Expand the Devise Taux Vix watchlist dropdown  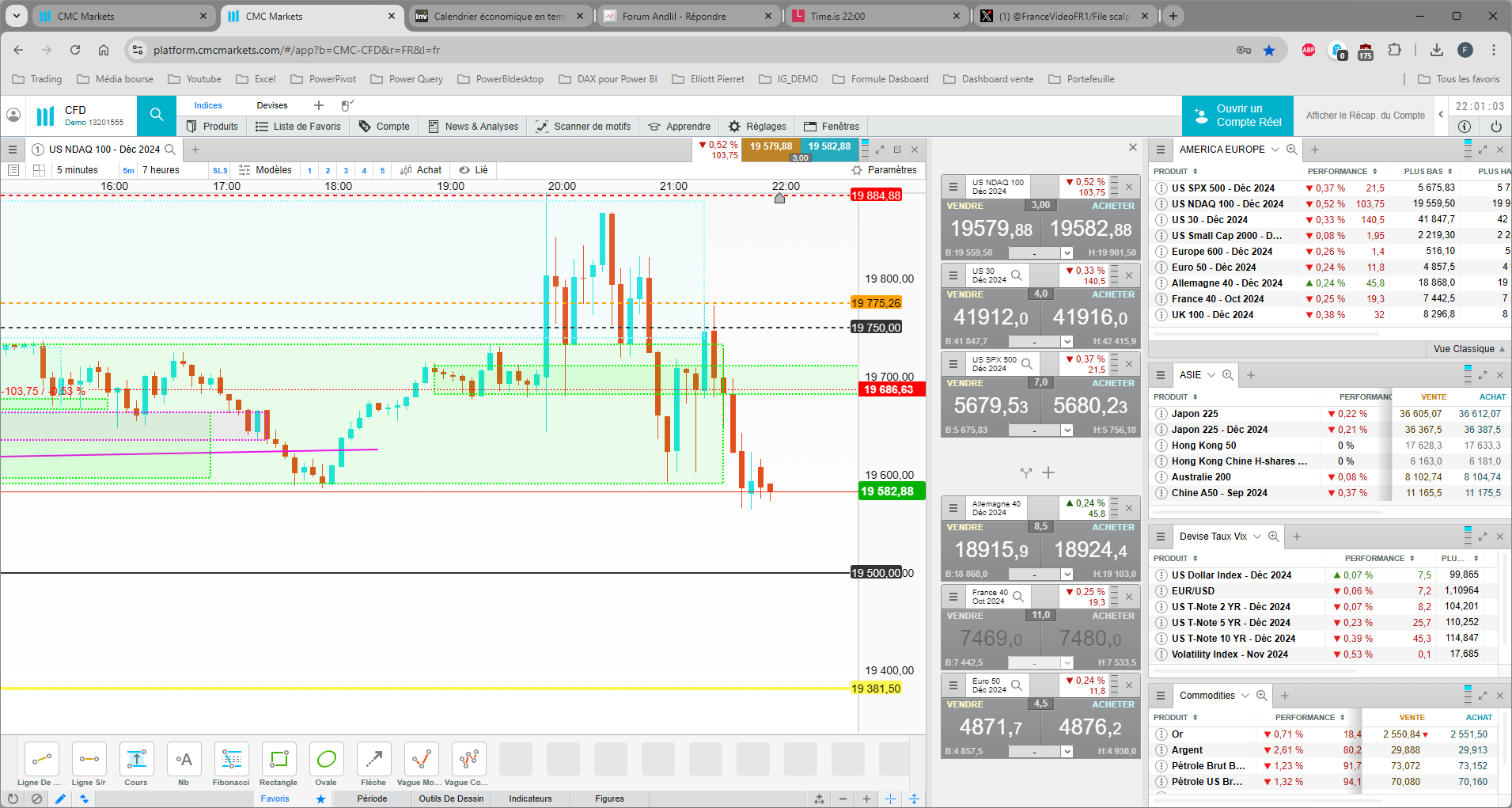(x=1257, y=537)
